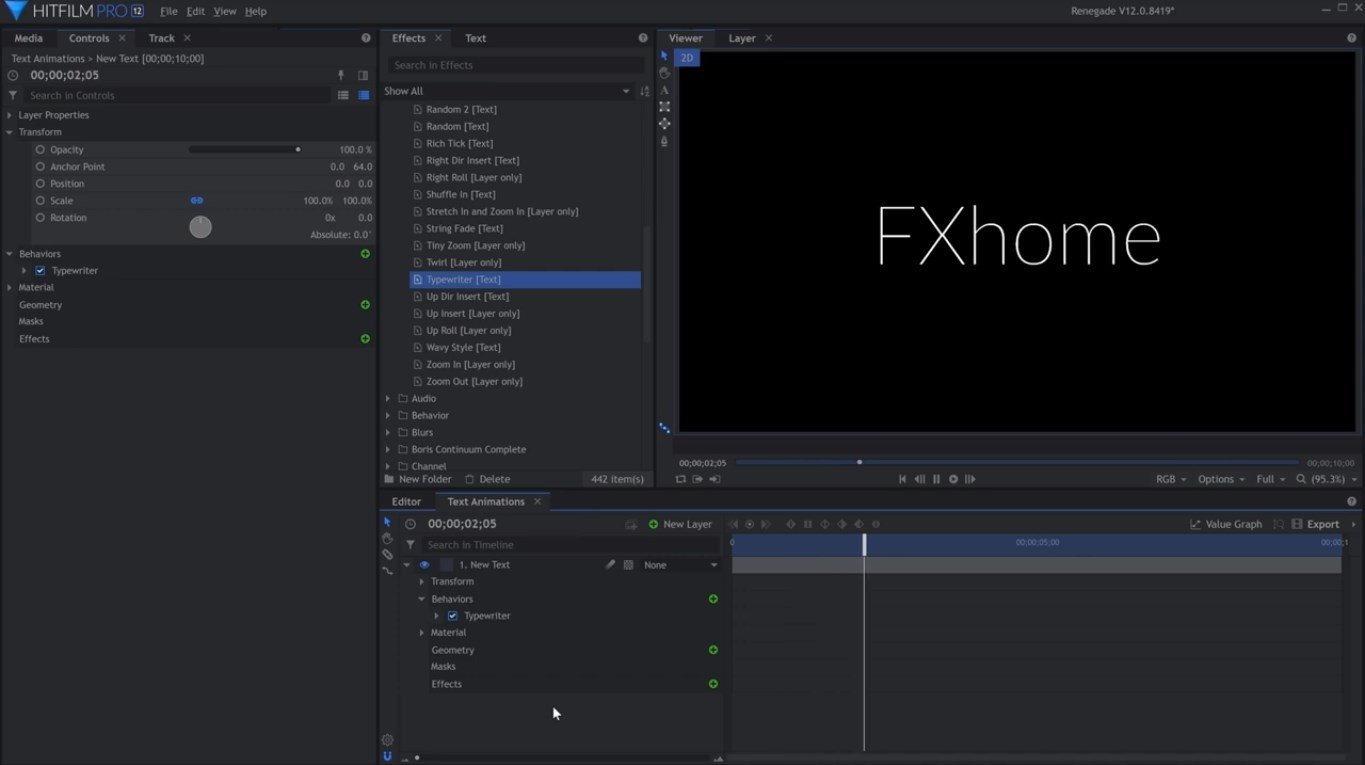Pick the Rectangle mask tool in Viewer
The height and width of the screenshot is (765, 1365).
[665, 106]
